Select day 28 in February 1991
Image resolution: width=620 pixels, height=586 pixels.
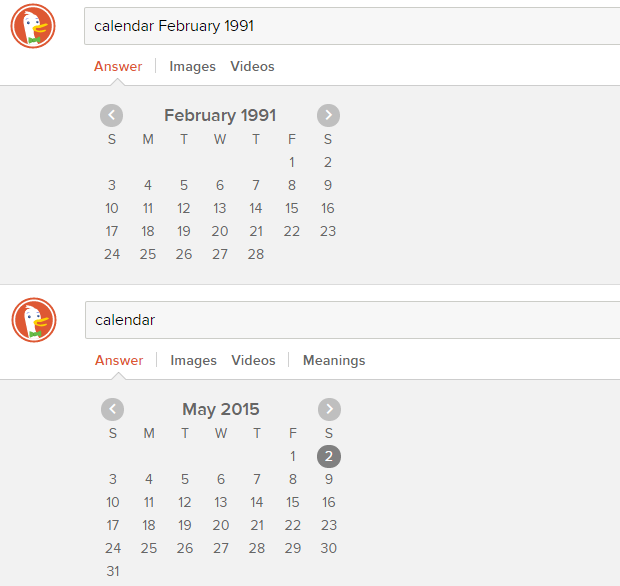pos(256,254)
